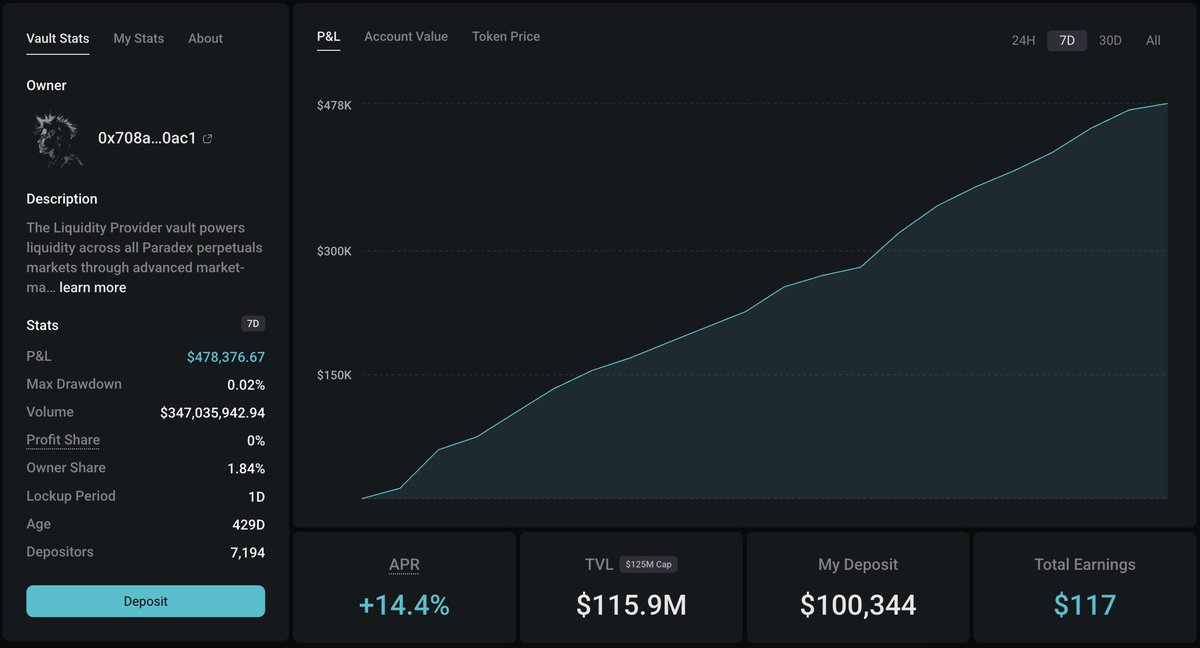1200x648 pixels.
Task: Keep 7D time range selected
Action: pyautogui.click(x=1066, y=40)
